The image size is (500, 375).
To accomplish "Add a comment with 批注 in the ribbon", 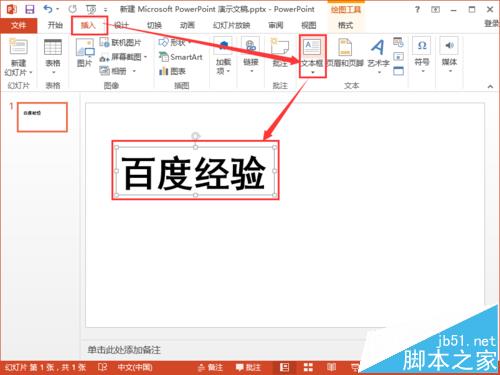I will 280,53.
